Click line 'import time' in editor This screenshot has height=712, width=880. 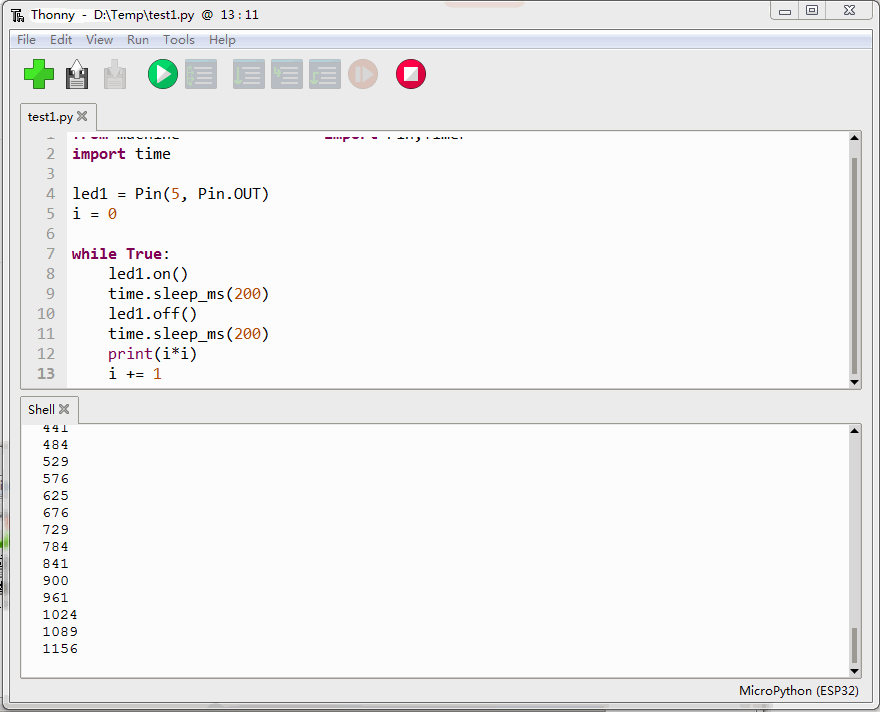(121, 154)
